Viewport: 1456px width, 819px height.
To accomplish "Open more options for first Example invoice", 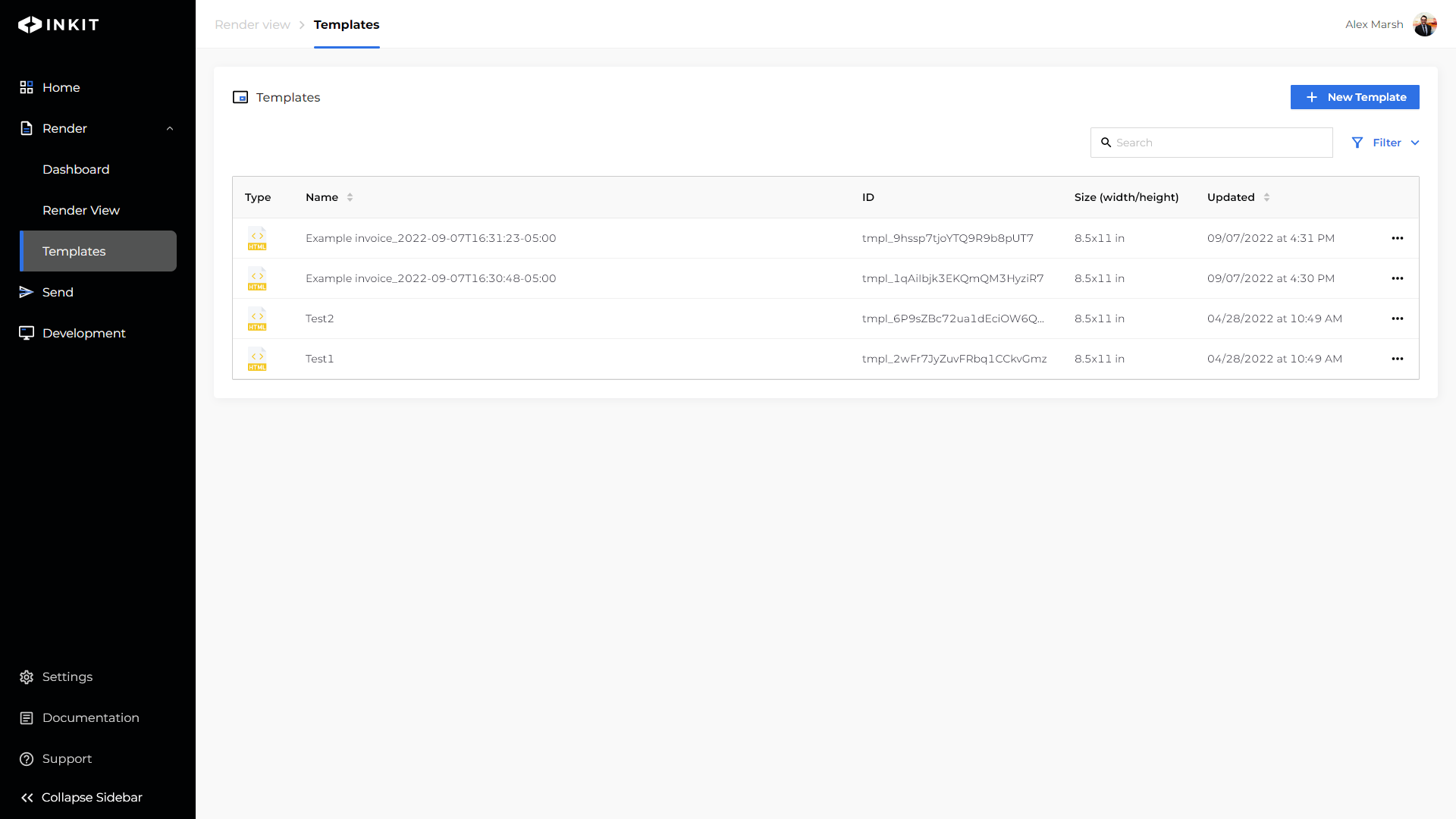I will pos(1397,238).
